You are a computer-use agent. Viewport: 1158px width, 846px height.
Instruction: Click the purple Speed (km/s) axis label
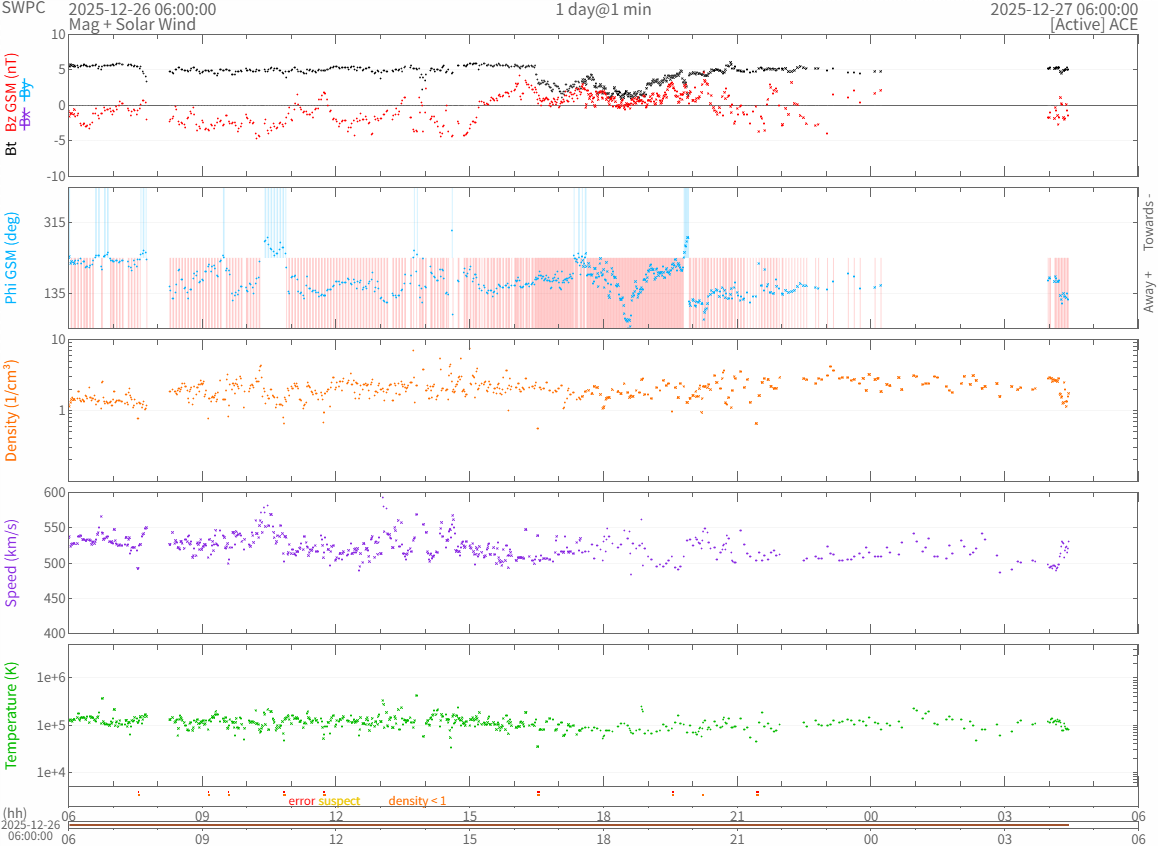pos(11,563)
